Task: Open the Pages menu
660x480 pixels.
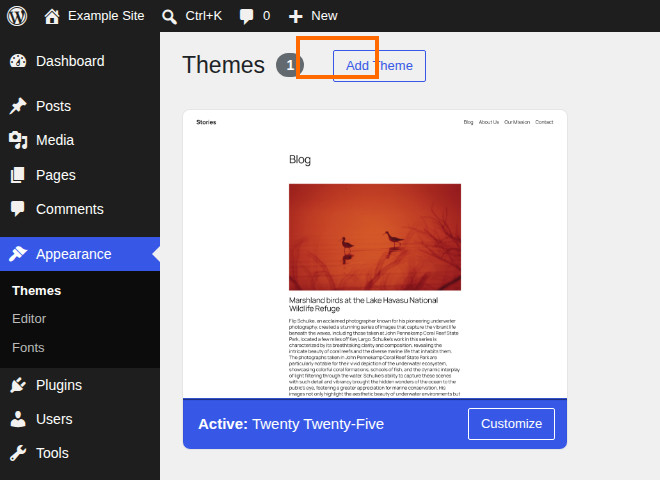Action: coord(56,175)
